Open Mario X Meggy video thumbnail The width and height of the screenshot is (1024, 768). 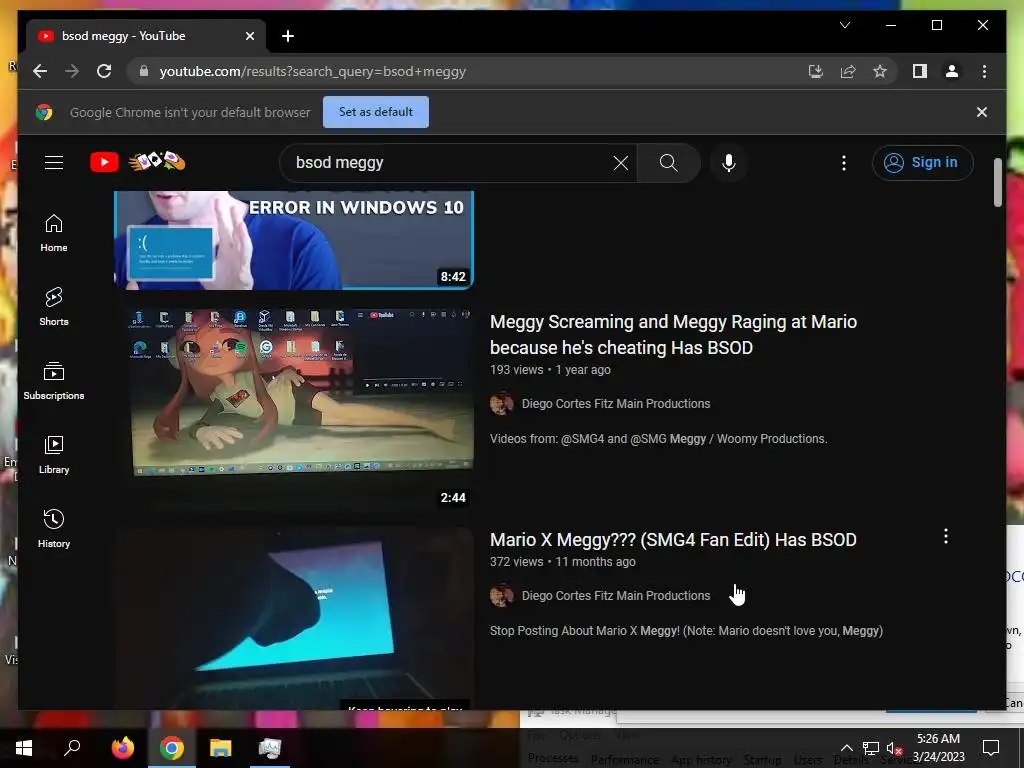(293, 617)
